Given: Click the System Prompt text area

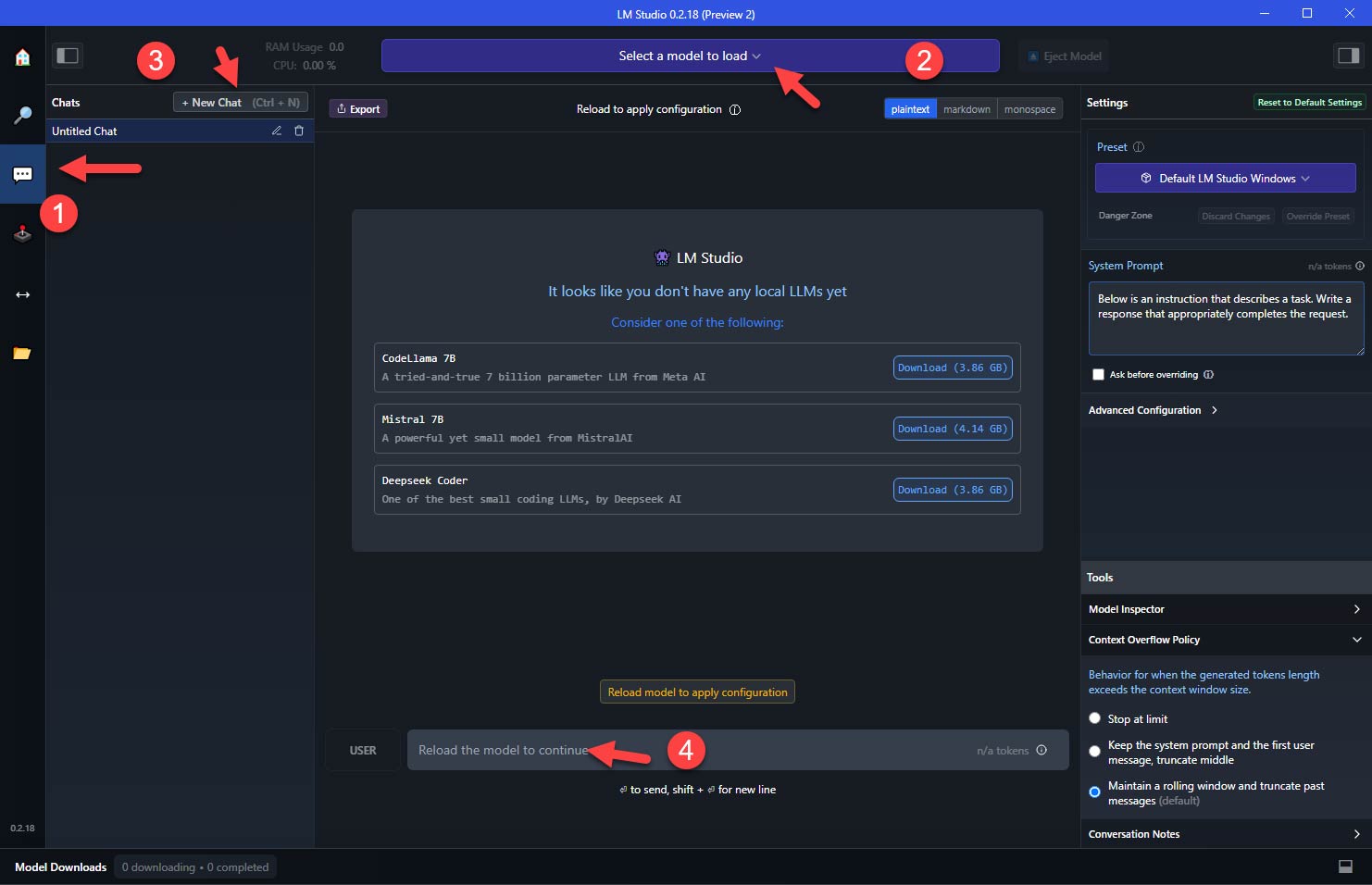Looking at the screenshot, I should 1226,318.
